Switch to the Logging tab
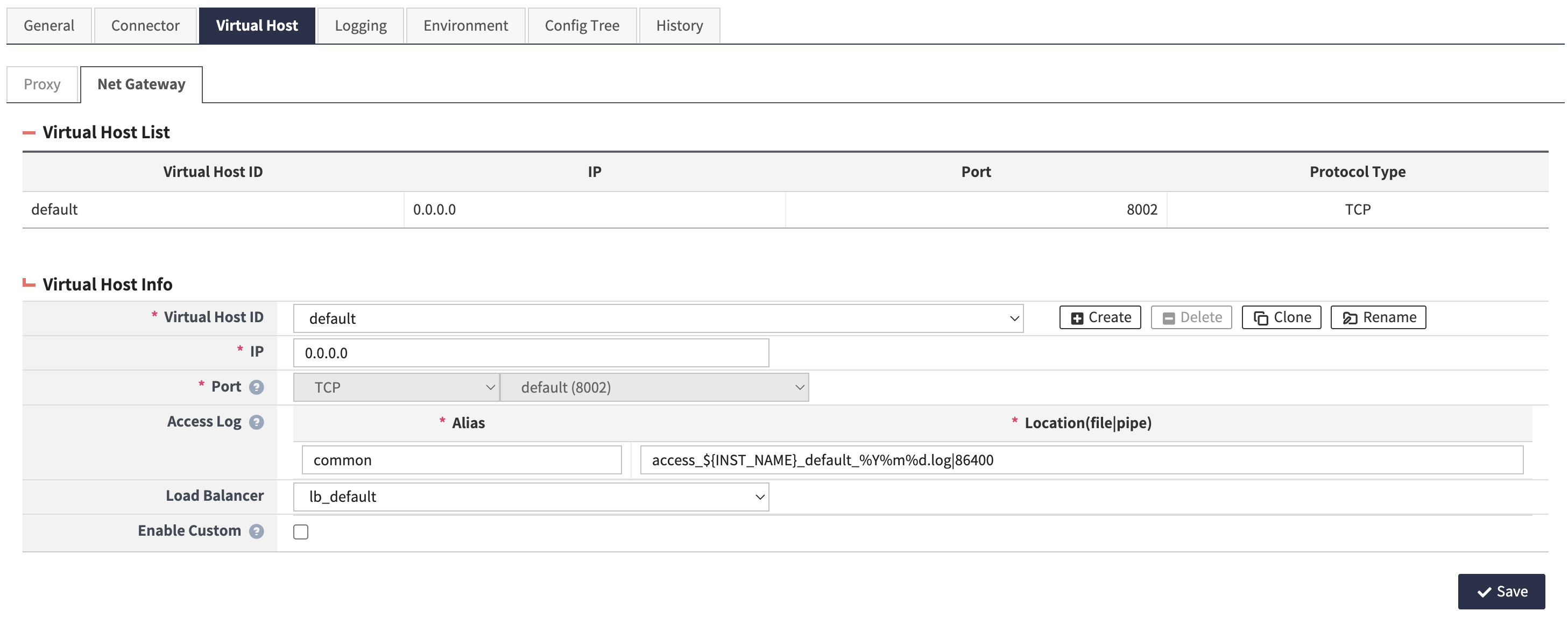Screen dimensions: 1568x625 360,25
